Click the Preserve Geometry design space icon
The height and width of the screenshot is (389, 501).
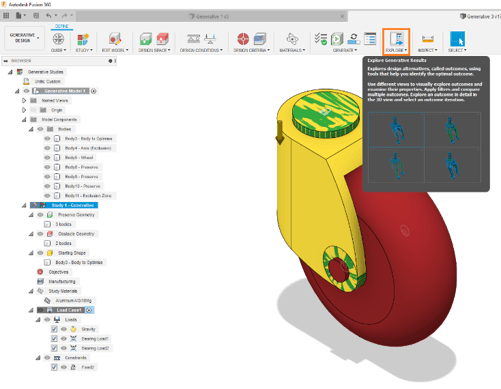click(146, 39)
